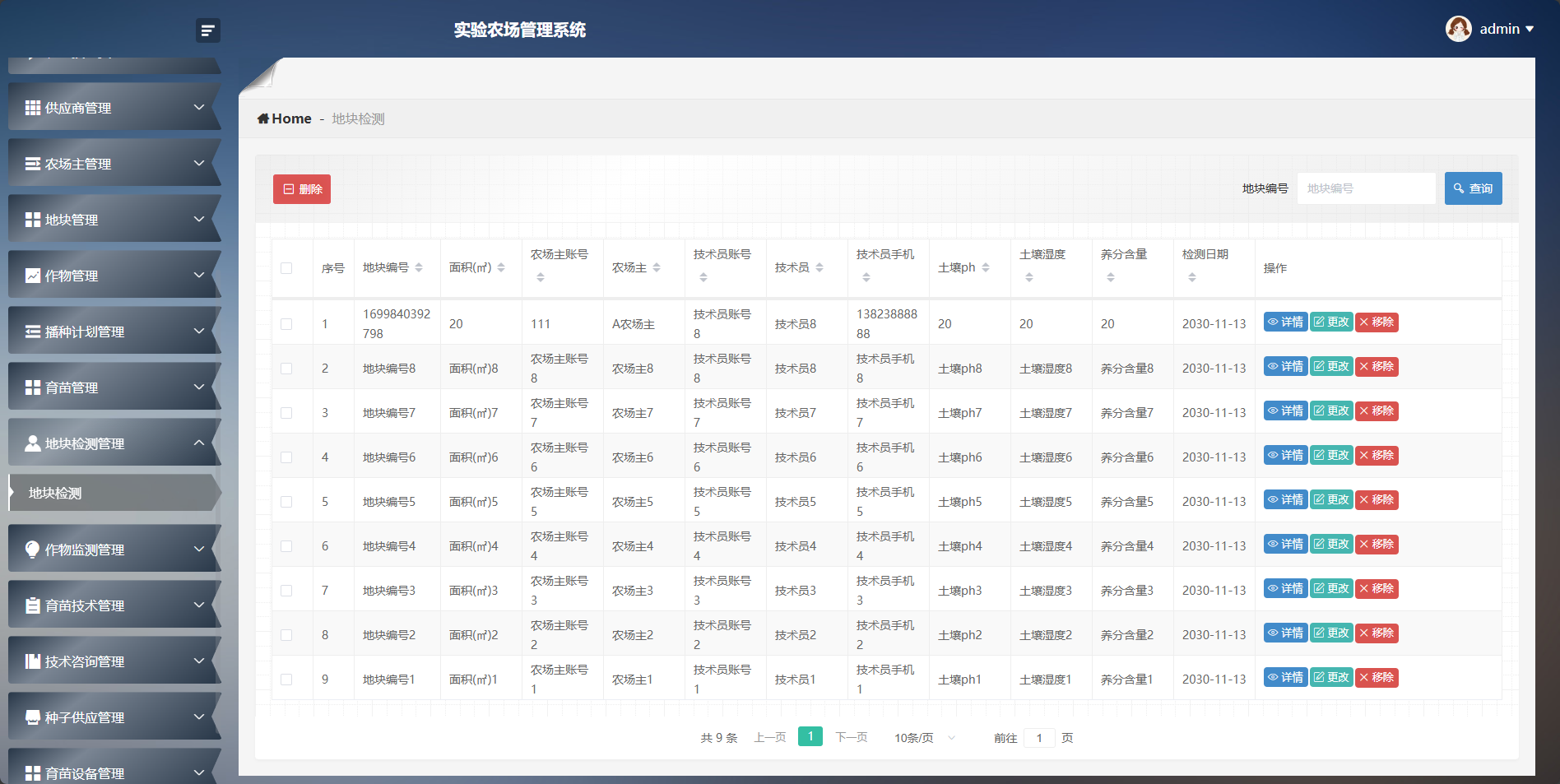Expand the 播种计划管理 menu chevron

(199, 331)
